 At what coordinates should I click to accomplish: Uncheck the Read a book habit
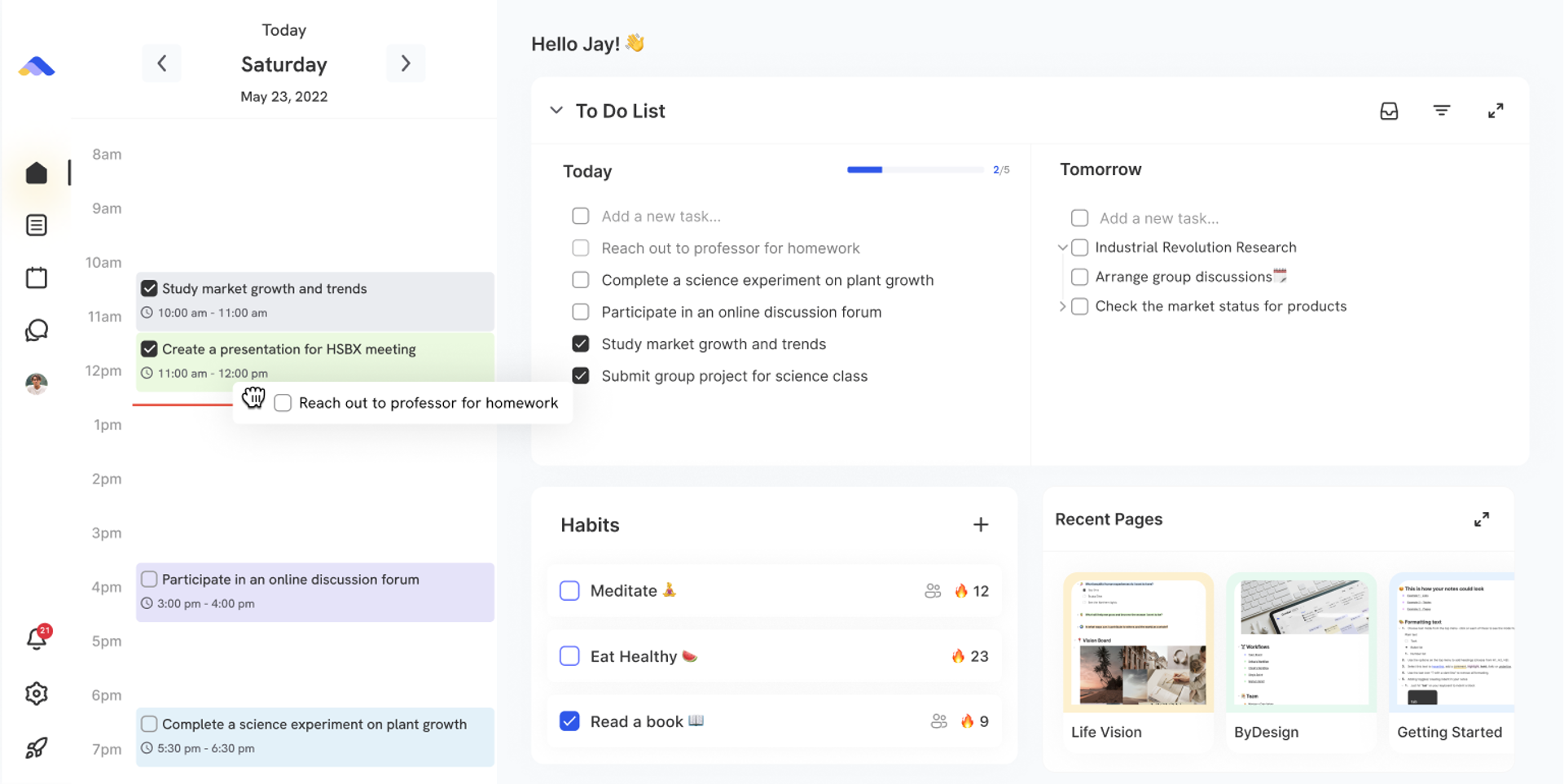point(569,721)
